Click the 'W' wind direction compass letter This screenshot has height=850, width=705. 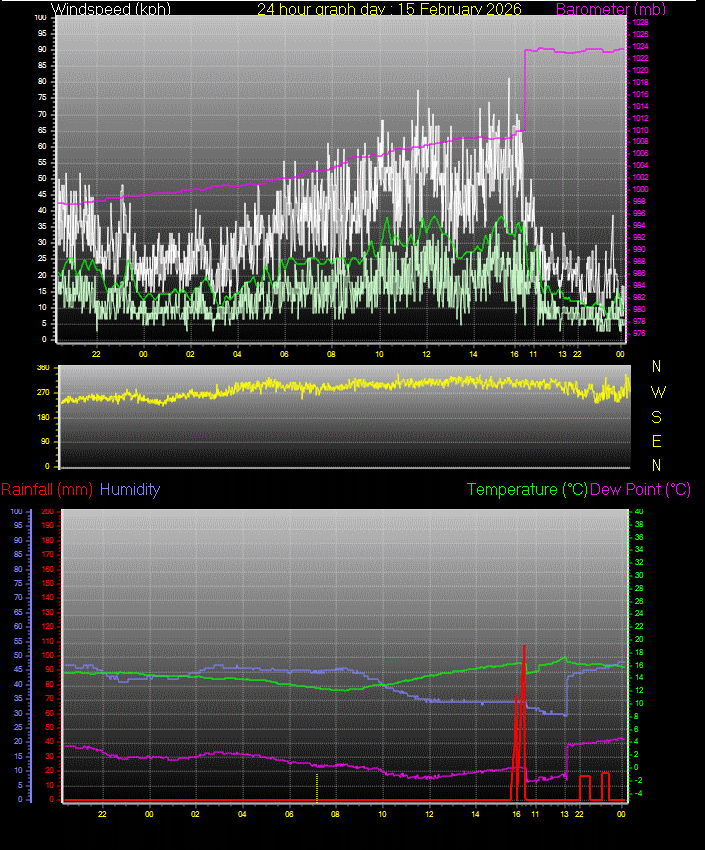(x=658, y=392)
